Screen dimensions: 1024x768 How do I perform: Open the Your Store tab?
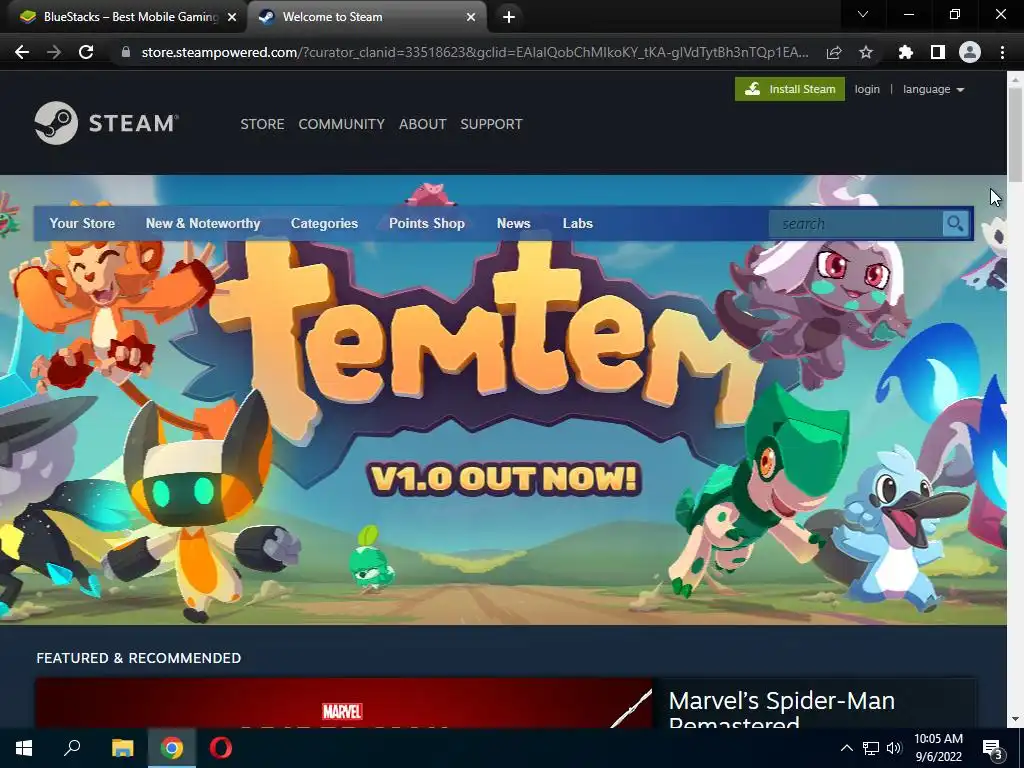pyautogui.click(x=82, y=223)
